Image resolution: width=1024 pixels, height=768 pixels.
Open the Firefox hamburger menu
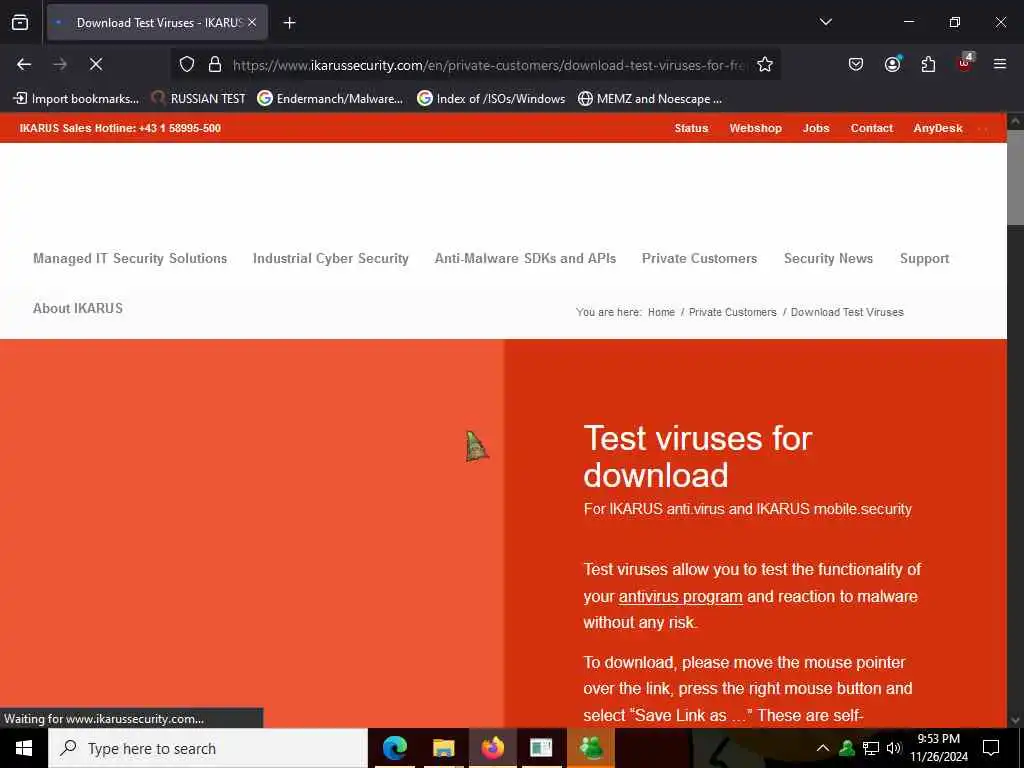1000,64
